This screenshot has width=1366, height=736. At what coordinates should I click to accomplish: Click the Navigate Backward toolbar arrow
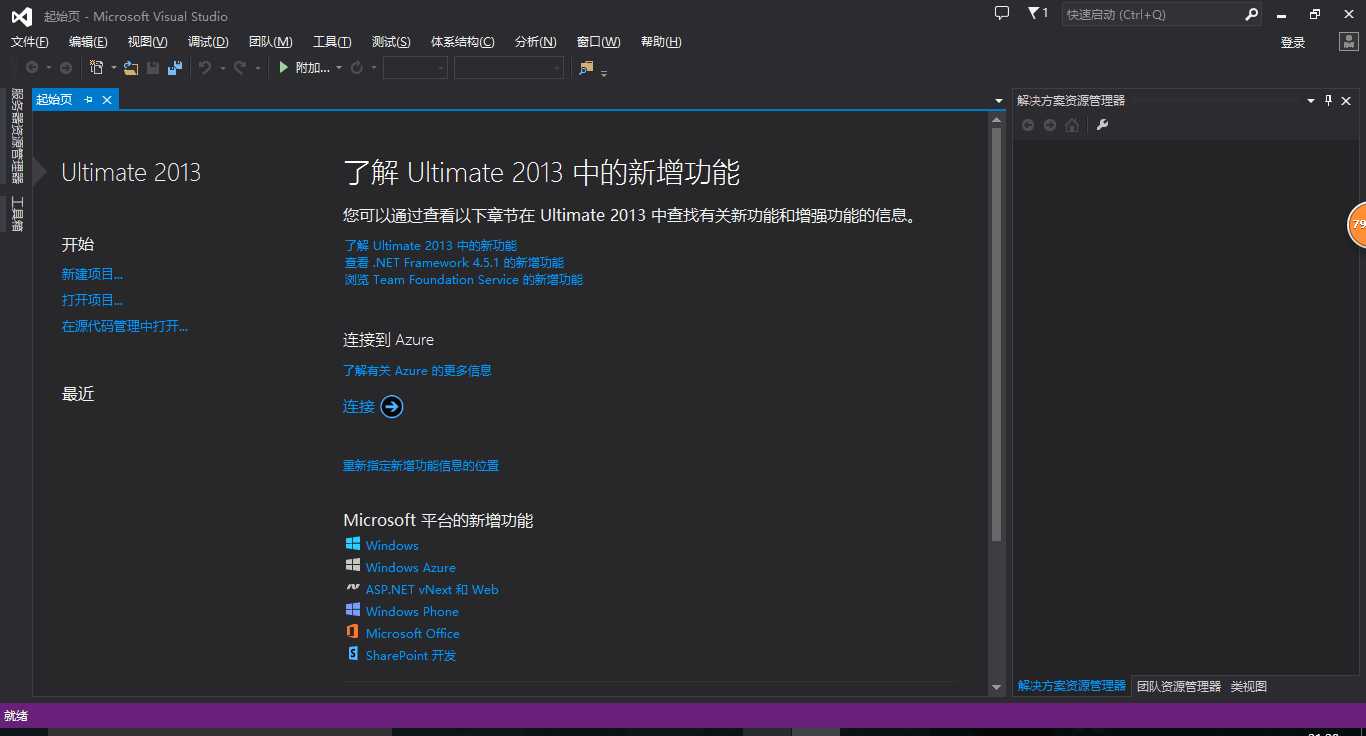point(32,67)
